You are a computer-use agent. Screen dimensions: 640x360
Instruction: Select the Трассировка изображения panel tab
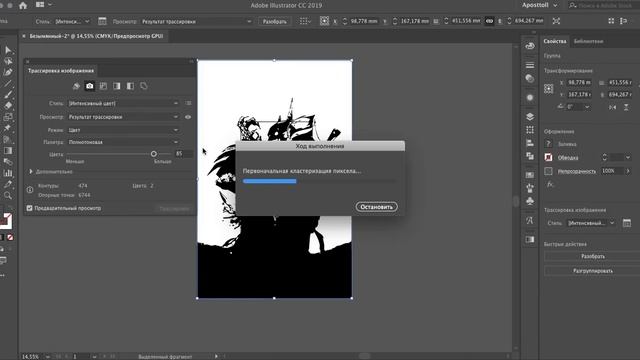60,71
